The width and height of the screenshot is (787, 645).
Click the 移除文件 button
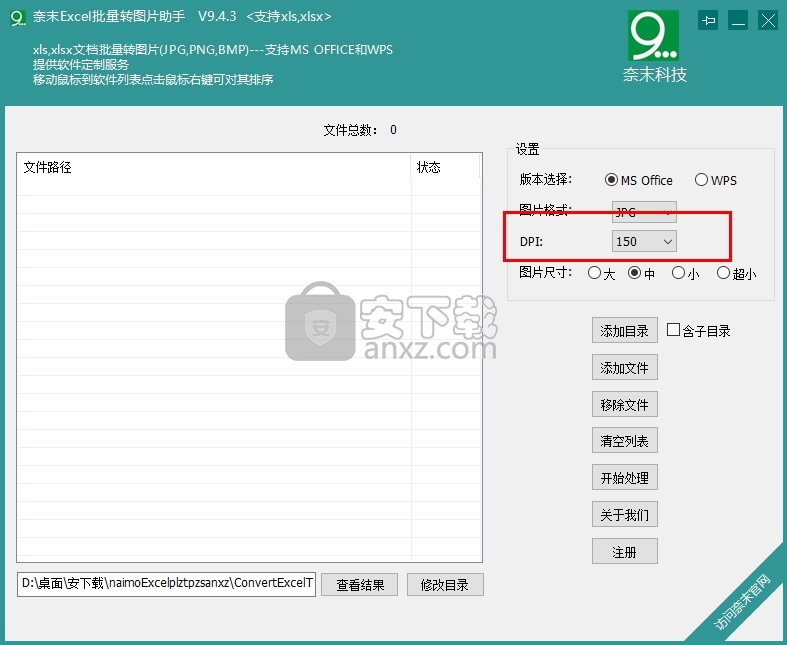tap(624, 404)
